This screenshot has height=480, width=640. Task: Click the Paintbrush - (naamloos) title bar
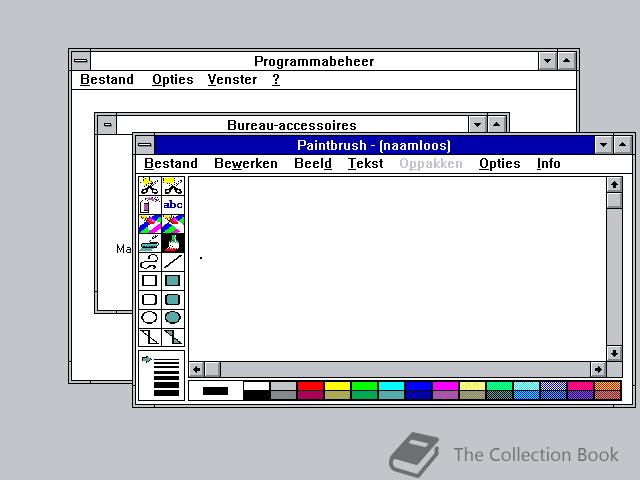[x=374, y=145]
